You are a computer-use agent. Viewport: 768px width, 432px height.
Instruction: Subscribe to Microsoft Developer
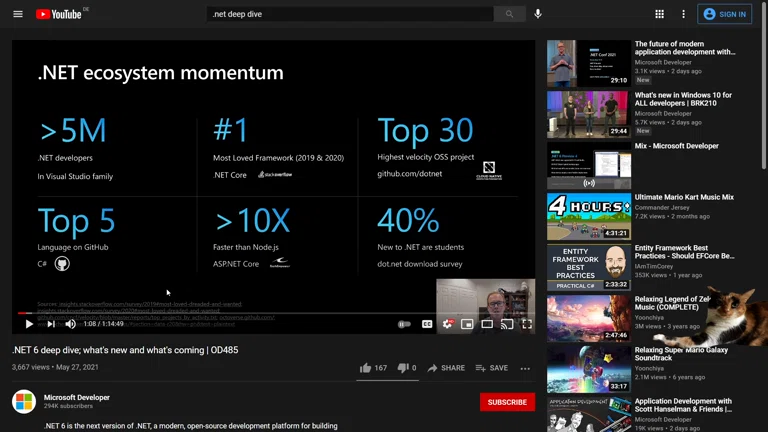pos(507,402)
